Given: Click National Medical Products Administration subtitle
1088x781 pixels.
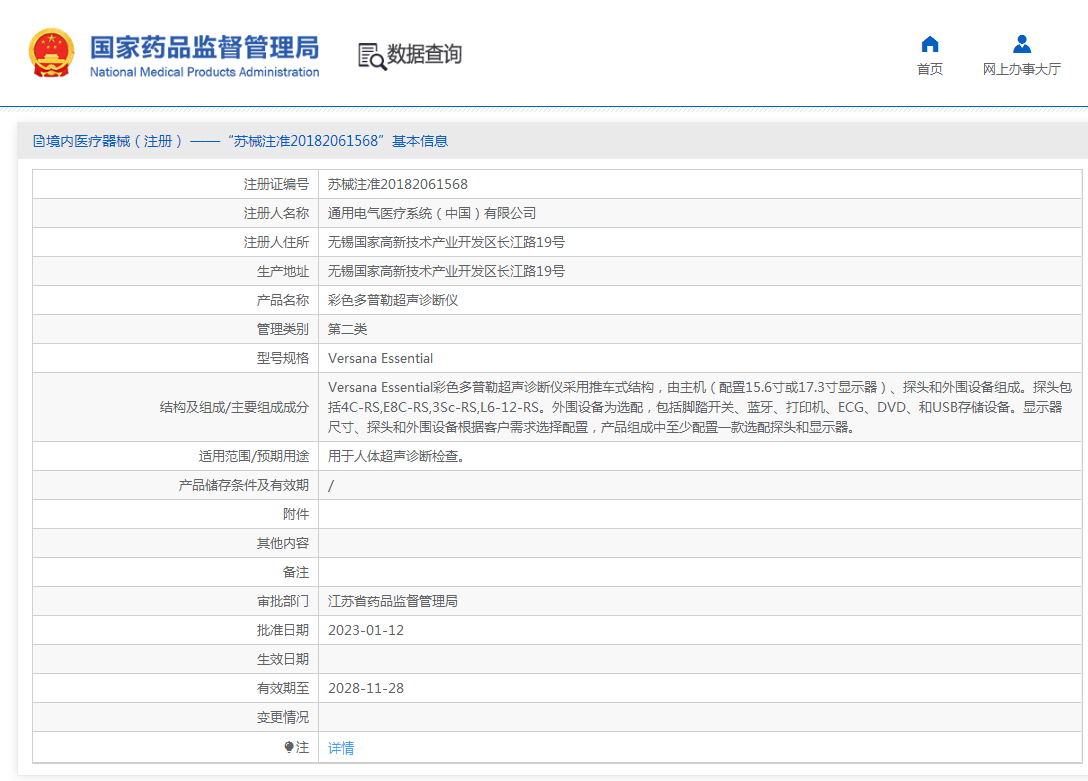Looking at the screenshot, I should (x=205, y=72).
